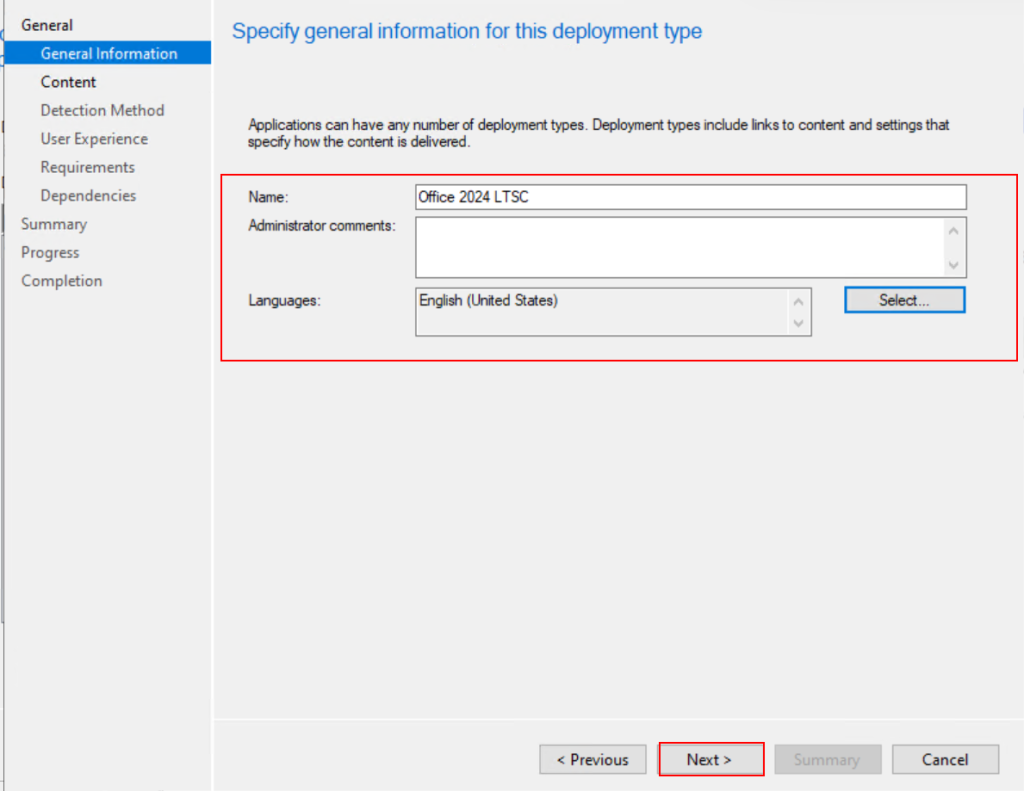Go to the User Experience step
Screen dimensions: 1024x791
[x=94, y=139]
